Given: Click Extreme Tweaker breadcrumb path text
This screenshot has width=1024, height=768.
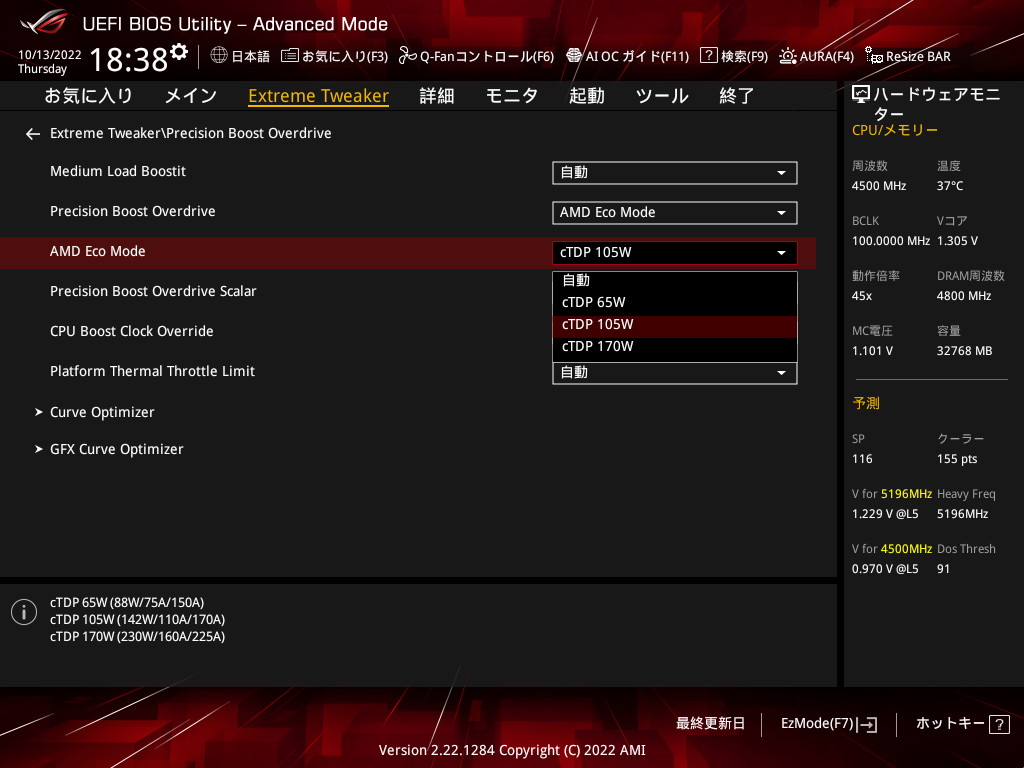Looking at the screenshot, I should pyautogui.click(x=191, y=133).
